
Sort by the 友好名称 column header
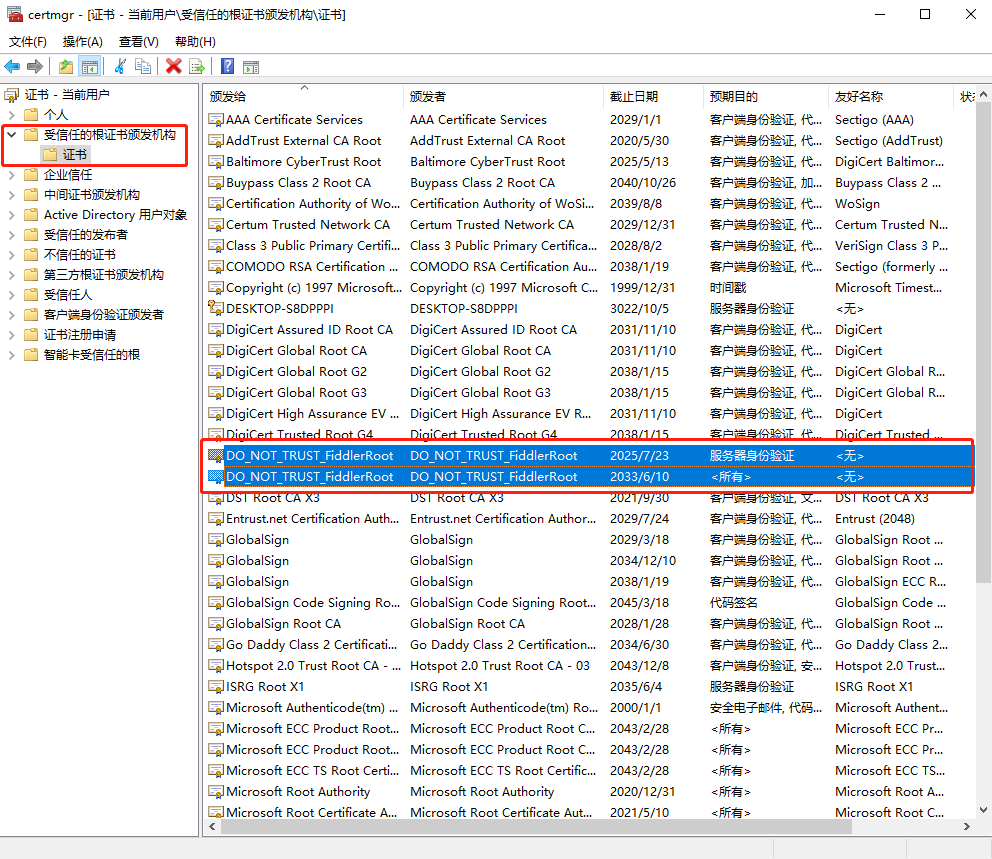[x=891, y=96]
